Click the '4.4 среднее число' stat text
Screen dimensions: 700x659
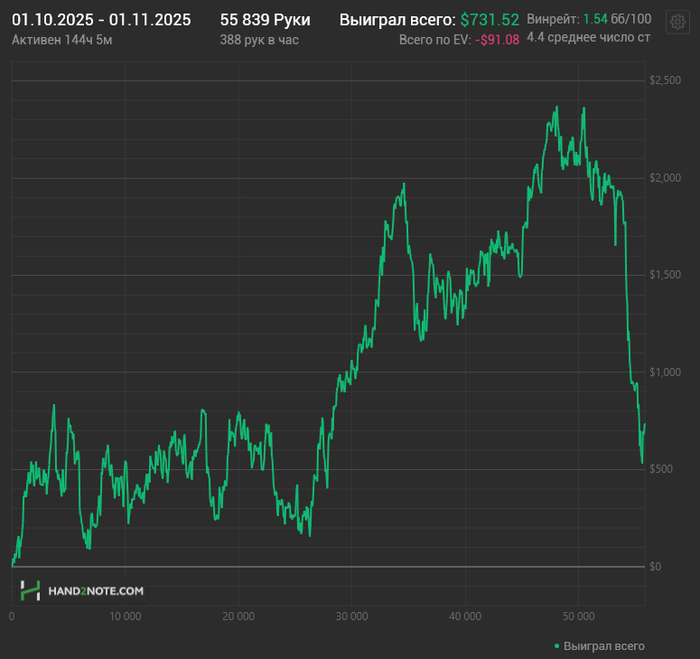[588, 38]
